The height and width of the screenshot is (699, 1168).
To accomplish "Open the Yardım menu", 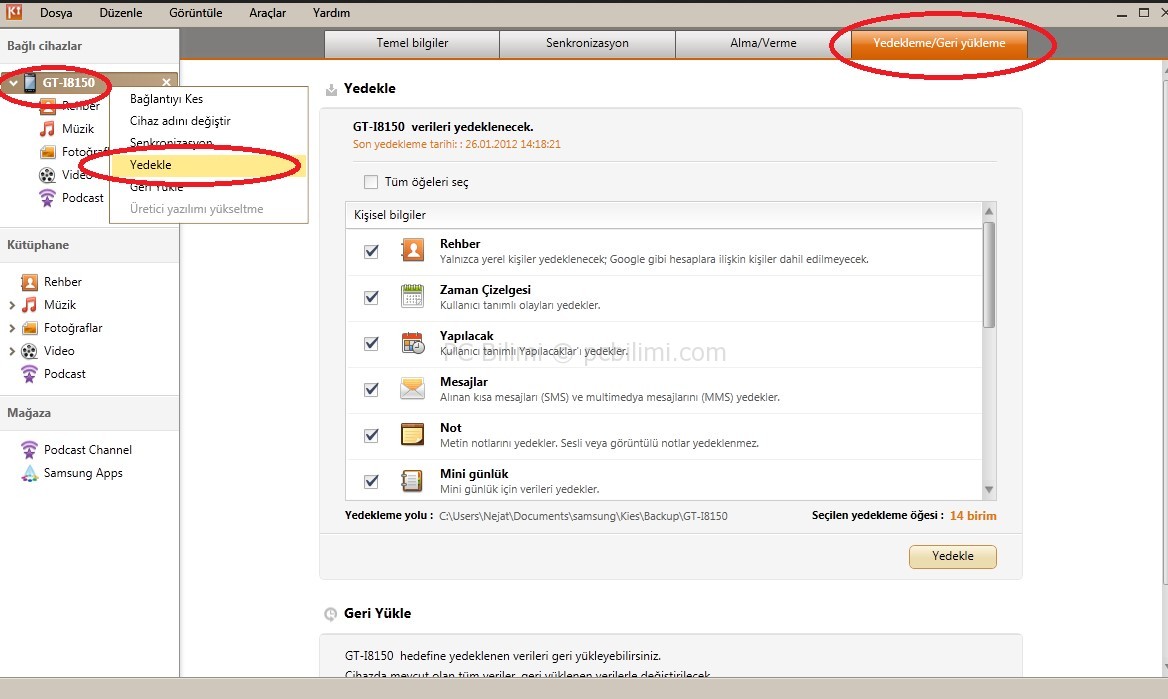I will pyautogui.click(x=331, y=13).
